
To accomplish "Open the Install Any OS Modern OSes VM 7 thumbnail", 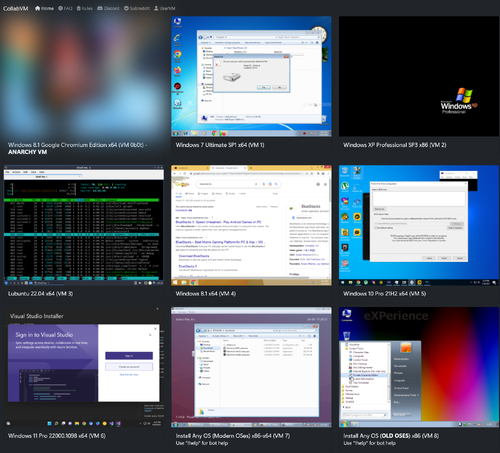I will 251,367.
